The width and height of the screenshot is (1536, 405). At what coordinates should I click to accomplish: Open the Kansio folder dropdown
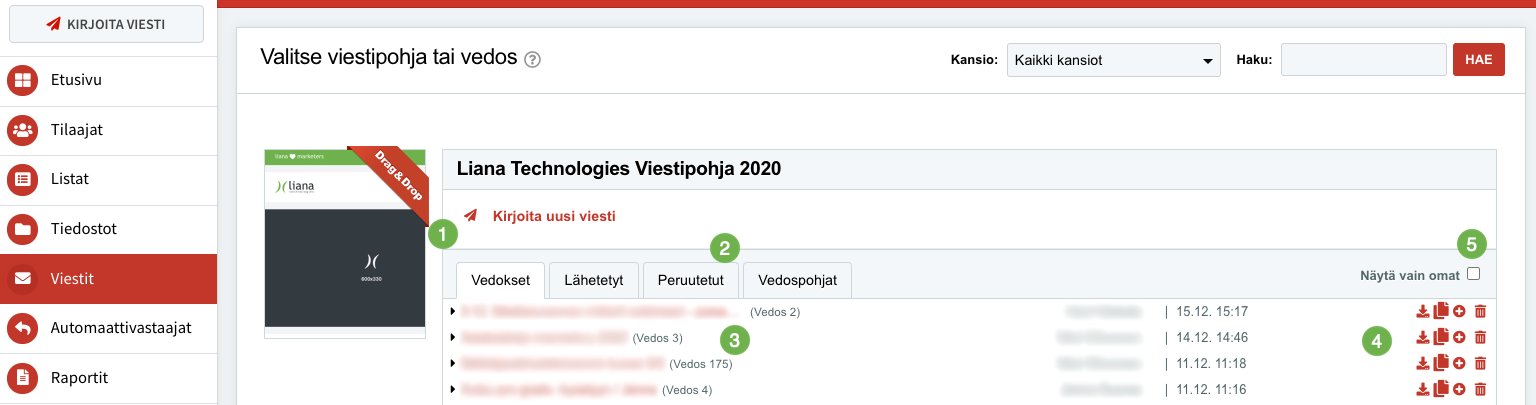click(x=1113, y=60)
